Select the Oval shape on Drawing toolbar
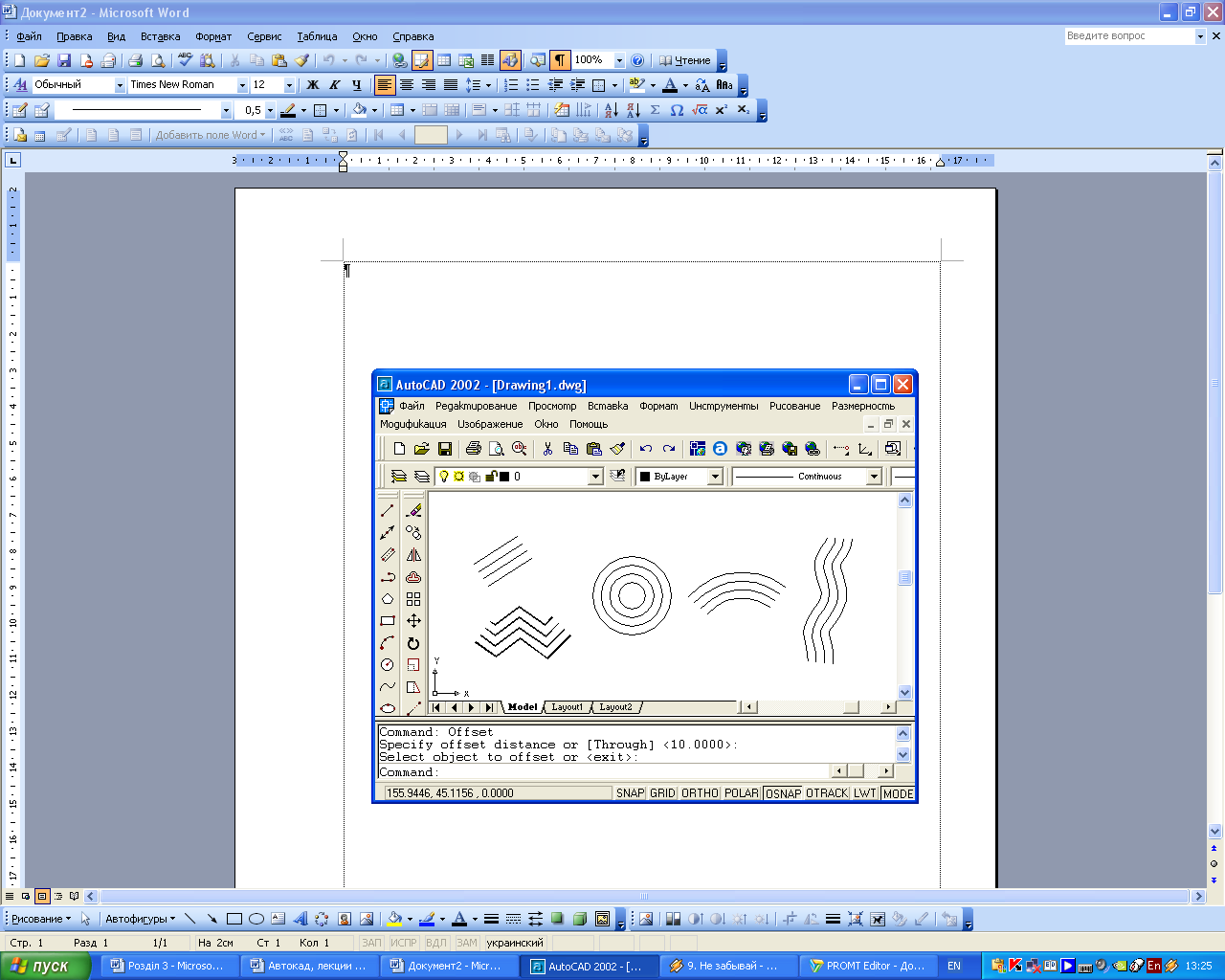Screen dimensions: 1225x980 coord(256,919)
